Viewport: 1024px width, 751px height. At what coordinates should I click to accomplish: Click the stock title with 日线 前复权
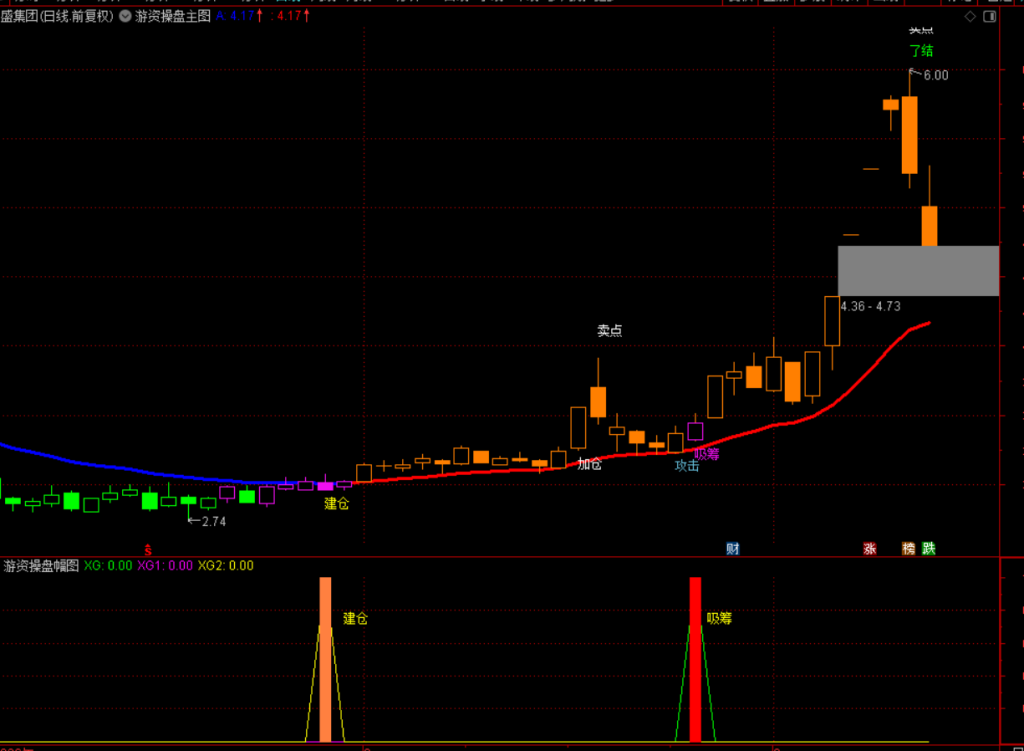[57, 16]
